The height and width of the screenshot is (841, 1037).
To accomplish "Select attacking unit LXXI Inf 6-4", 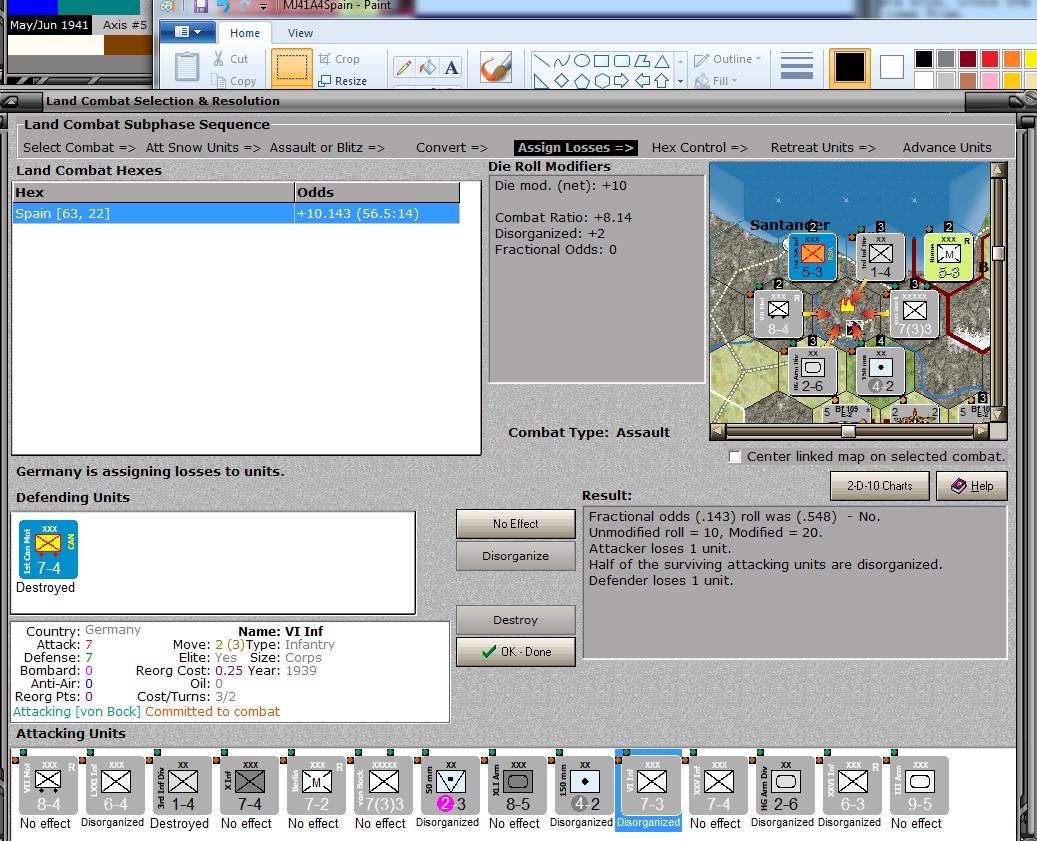I will point(115,785).
